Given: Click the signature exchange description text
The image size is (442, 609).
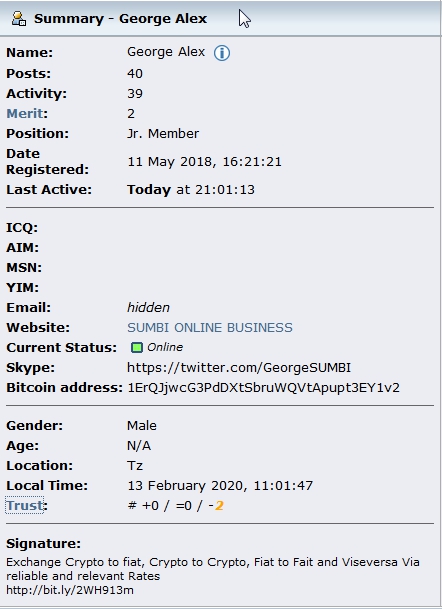Looking at the screenshot, I should (213, 569).
